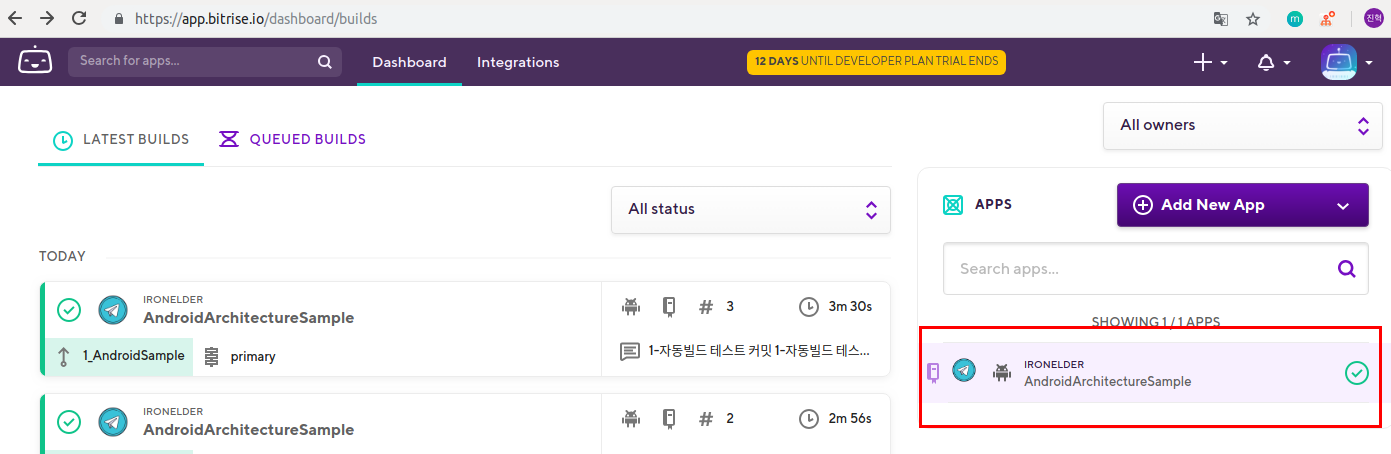Click the Android icon in build #2 row
The height and width of the screenshot is (454, 1391).
click(630, 418)
